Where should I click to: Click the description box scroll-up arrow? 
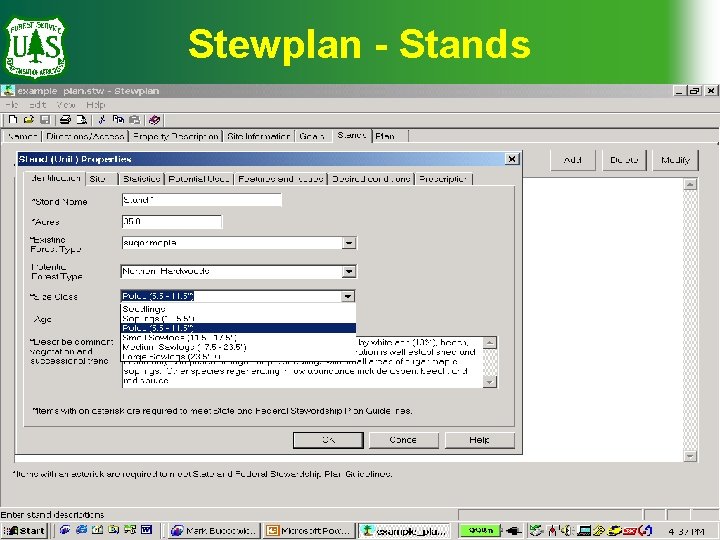tap(490, 343)
